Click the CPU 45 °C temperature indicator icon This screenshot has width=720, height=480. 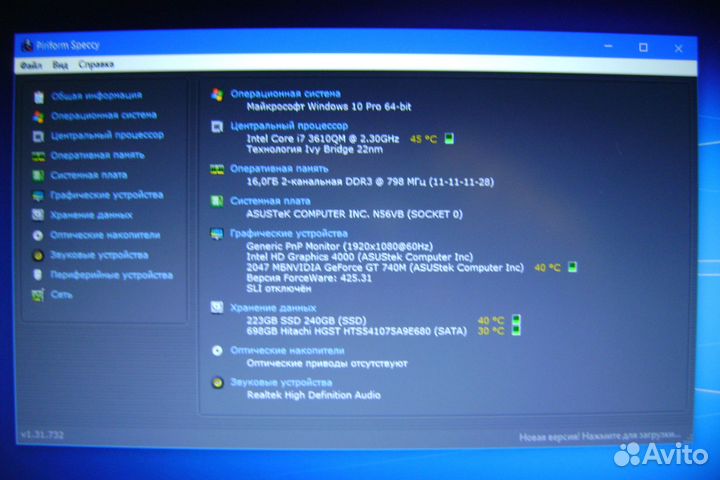(449, 138)
